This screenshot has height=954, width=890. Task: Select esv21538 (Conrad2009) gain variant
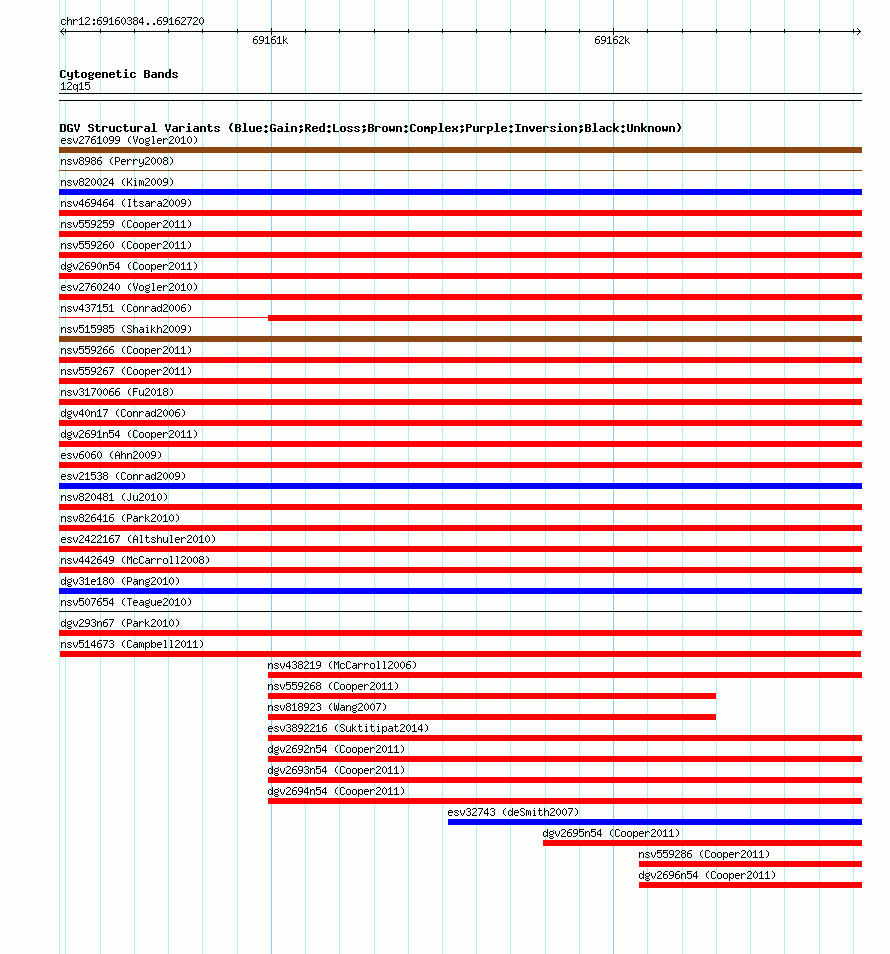click(123, 476)
